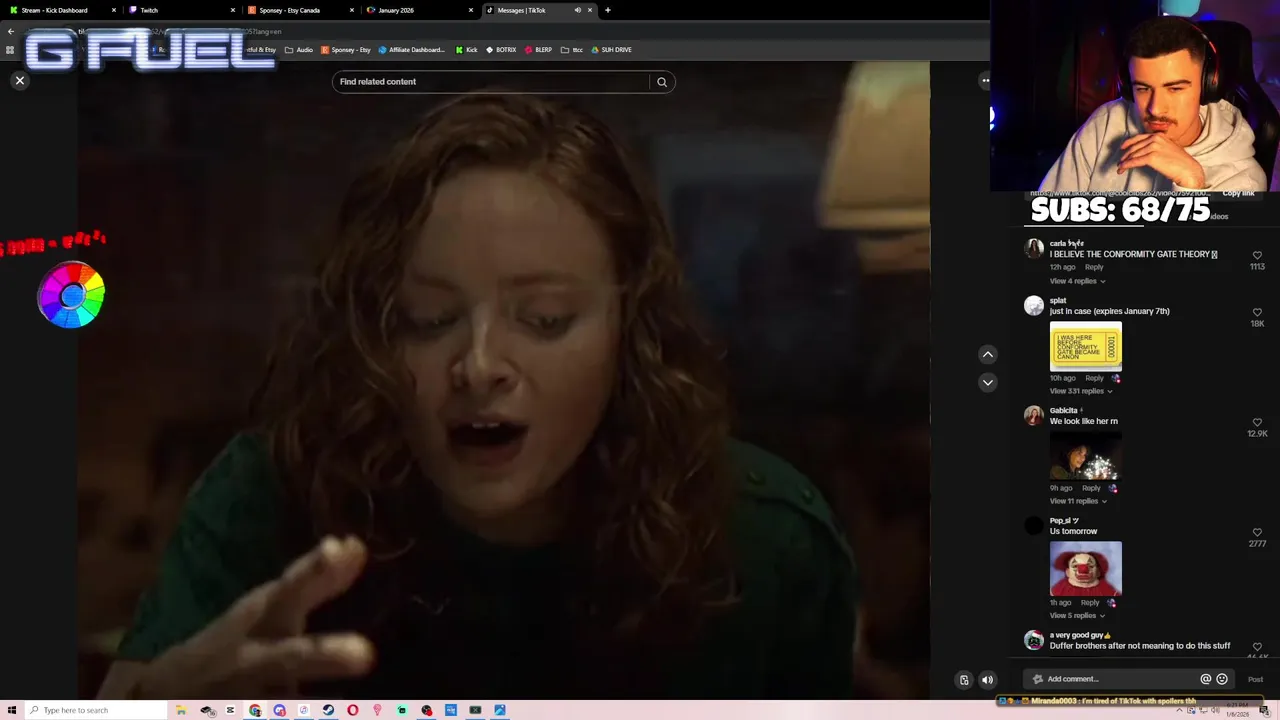Viewport: 1280px width, 720px height.
Task: Open Opera browser from the taskbar
Action: [353, 710]
